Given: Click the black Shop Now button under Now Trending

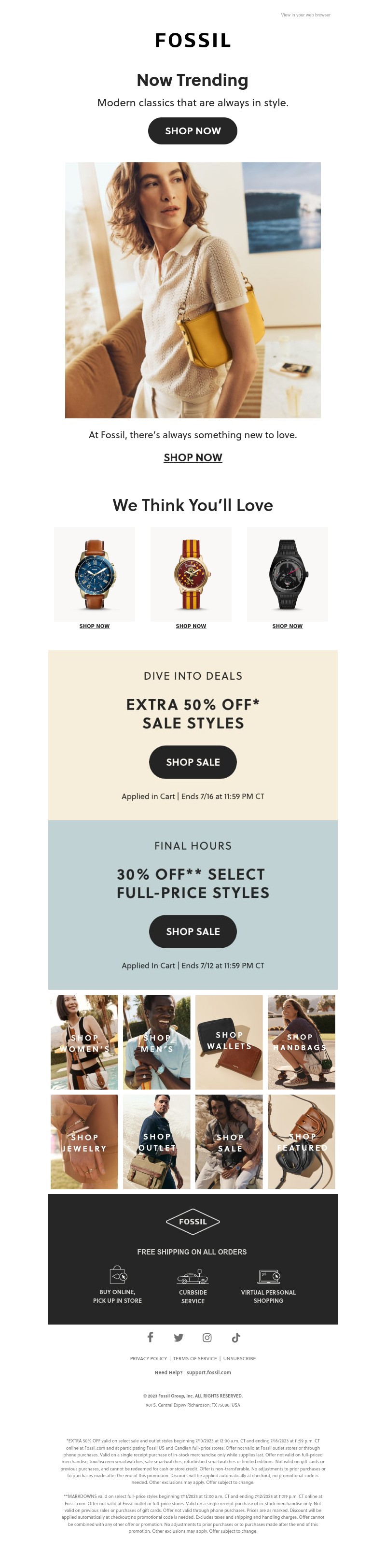Looking at the screenshot, I should 193,131.
